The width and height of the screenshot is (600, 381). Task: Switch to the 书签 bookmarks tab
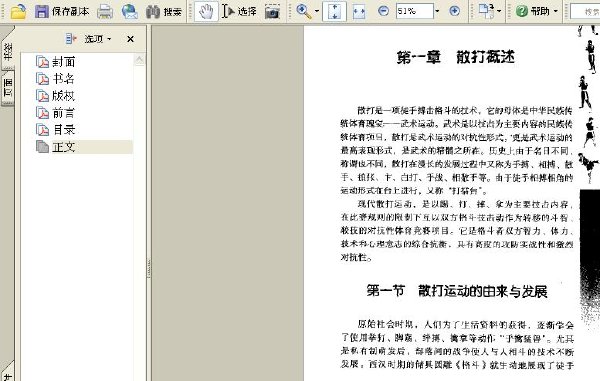pos(8,51)
